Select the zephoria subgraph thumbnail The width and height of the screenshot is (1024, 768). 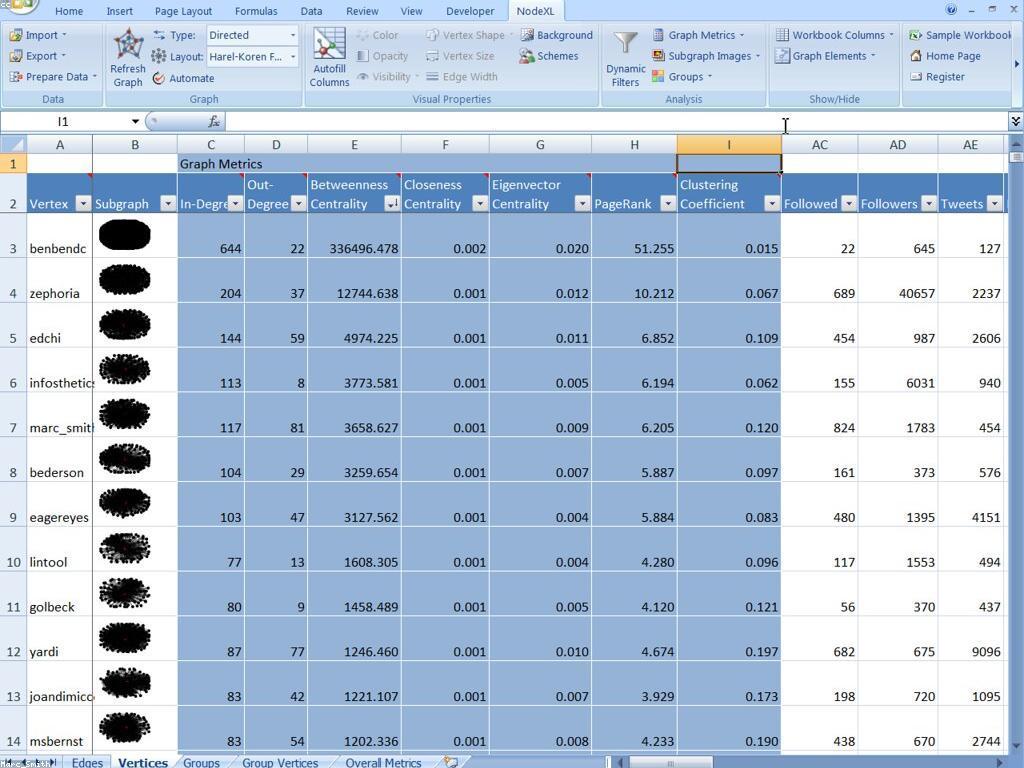(x=125, y=280)
